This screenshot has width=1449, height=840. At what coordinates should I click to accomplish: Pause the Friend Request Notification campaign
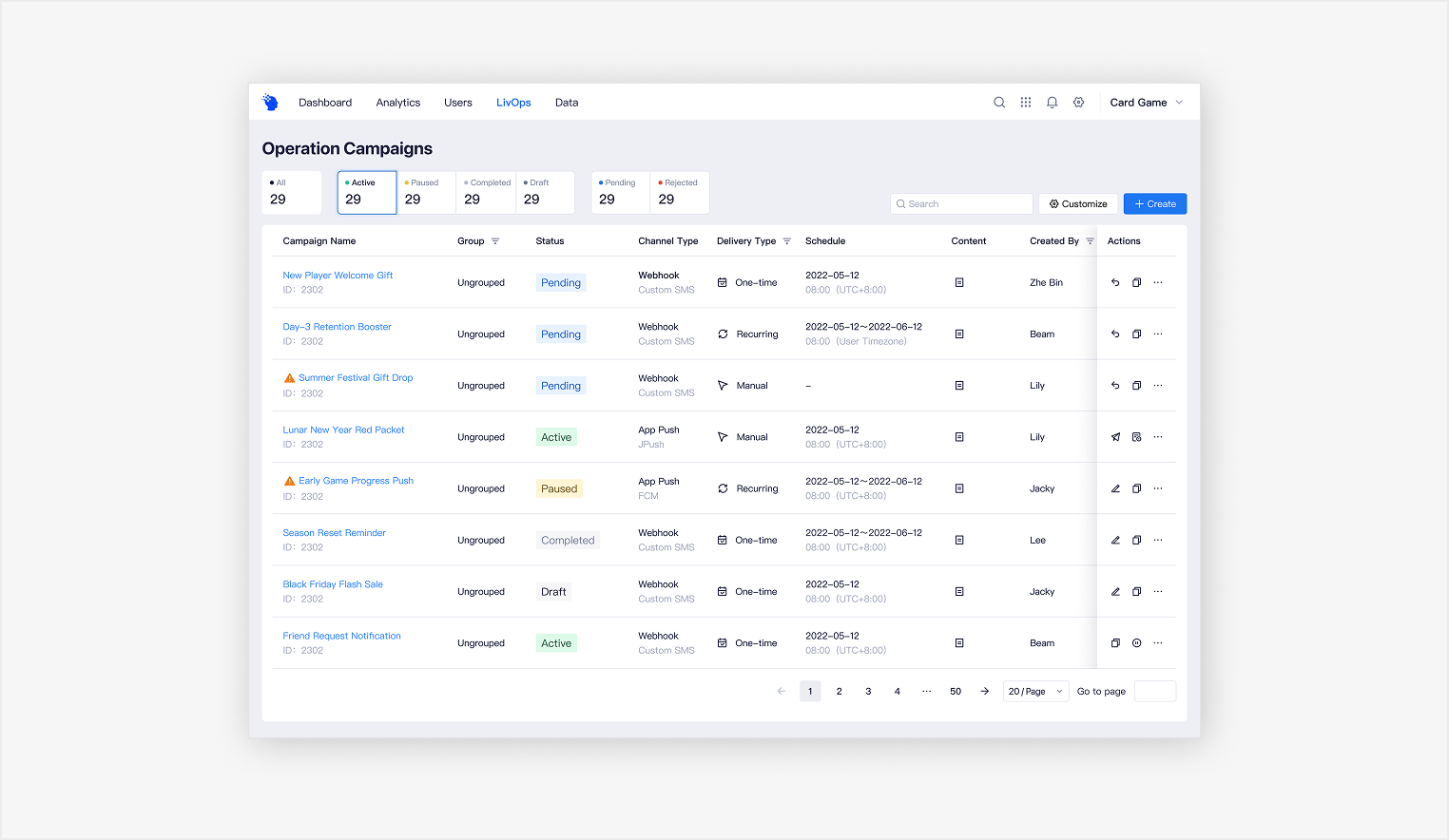[1136, 643]
